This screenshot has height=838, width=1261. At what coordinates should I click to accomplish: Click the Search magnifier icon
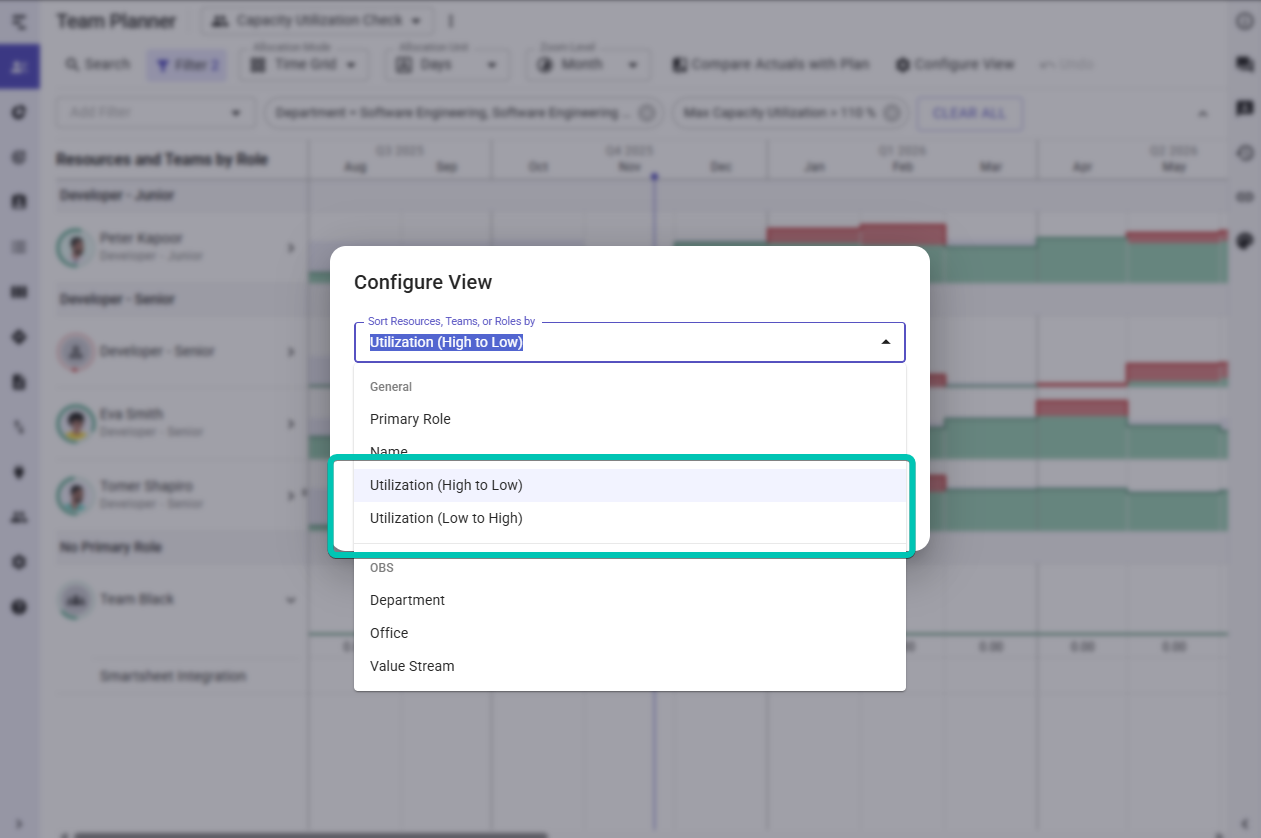click(x=73, y=65)
